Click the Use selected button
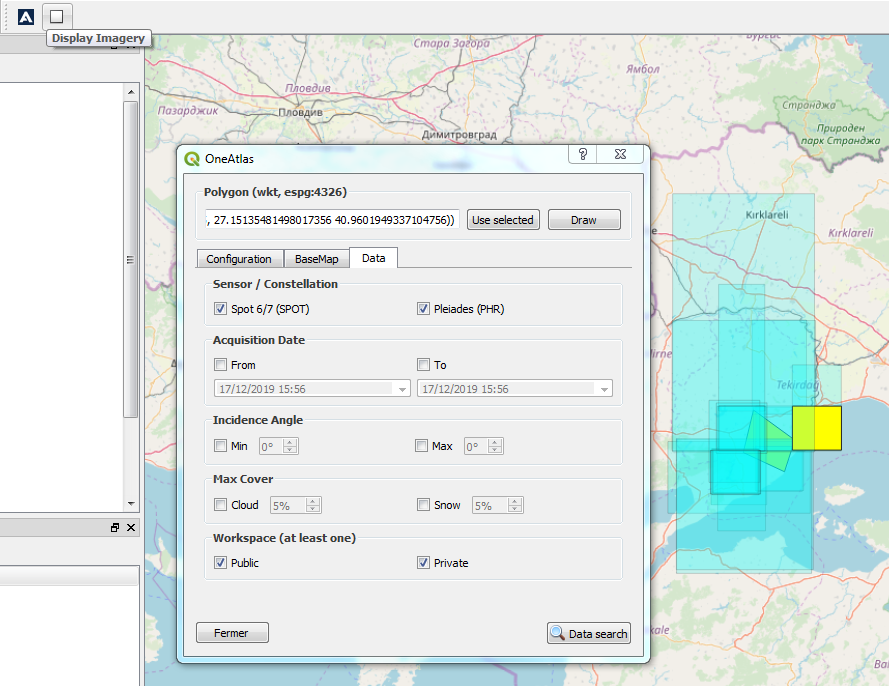The width and height of the screenshot is (889, 686). 503,220
